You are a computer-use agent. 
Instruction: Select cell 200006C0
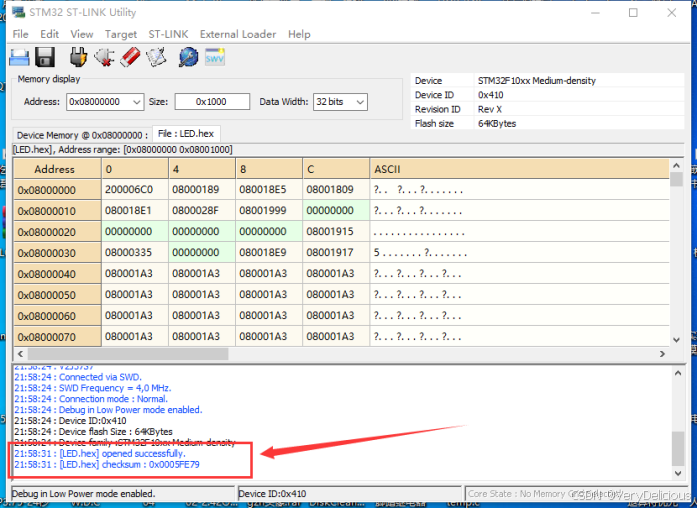135,190
